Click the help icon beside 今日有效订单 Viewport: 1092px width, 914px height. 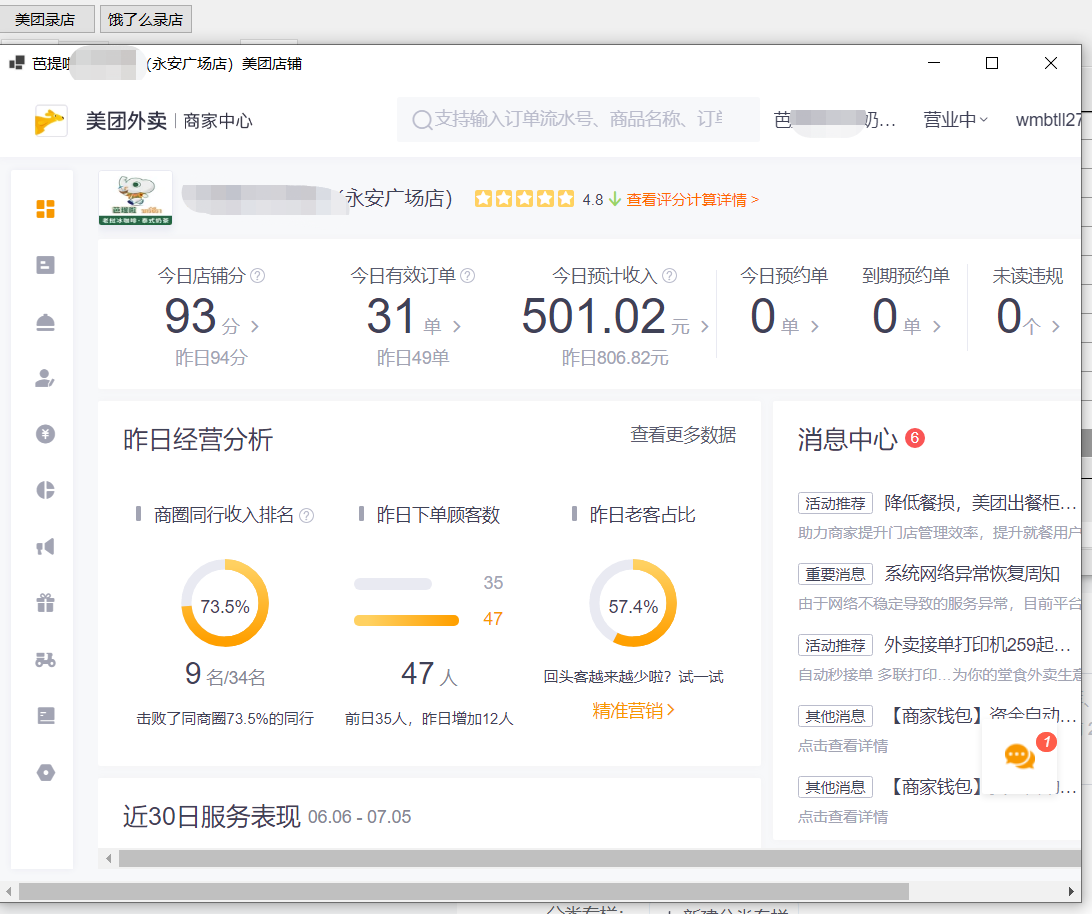click(x=468, y=276)
